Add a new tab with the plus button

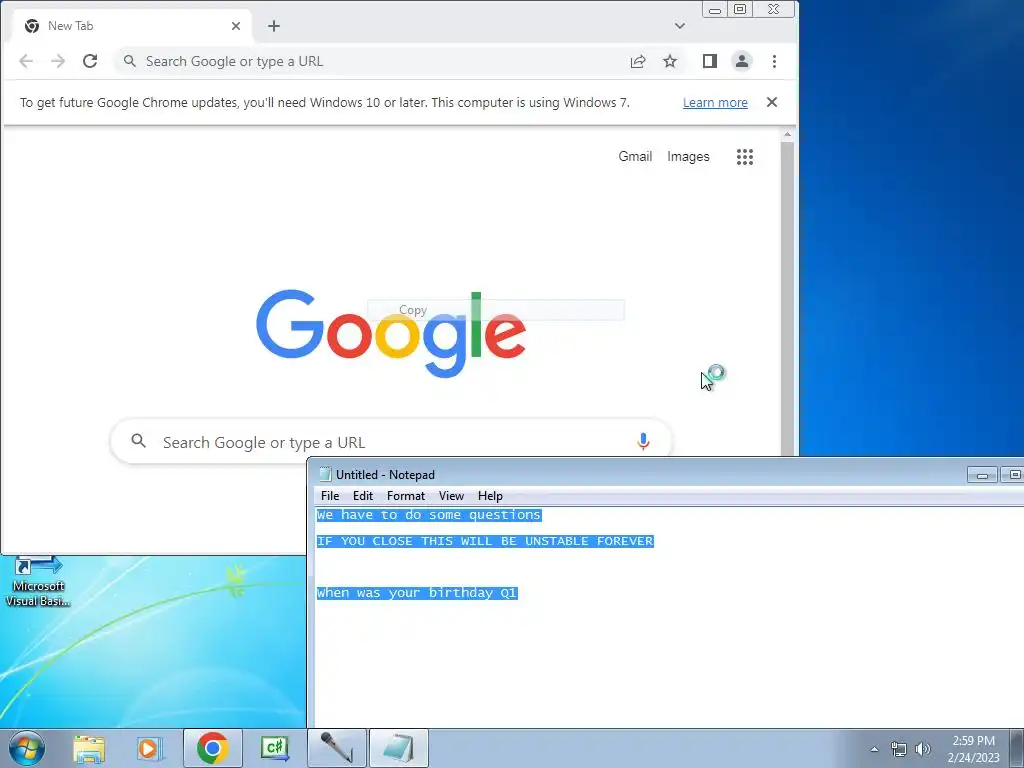coord(274,26)
